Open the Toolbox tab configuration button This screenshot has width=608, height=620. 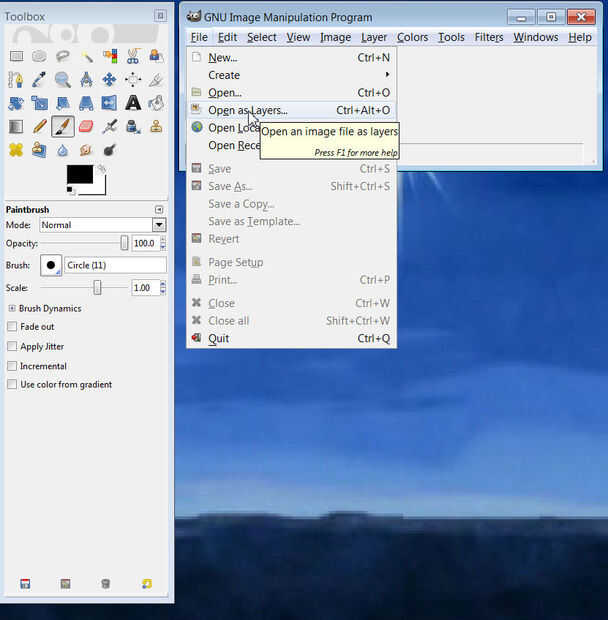click(x=160, y=15)
